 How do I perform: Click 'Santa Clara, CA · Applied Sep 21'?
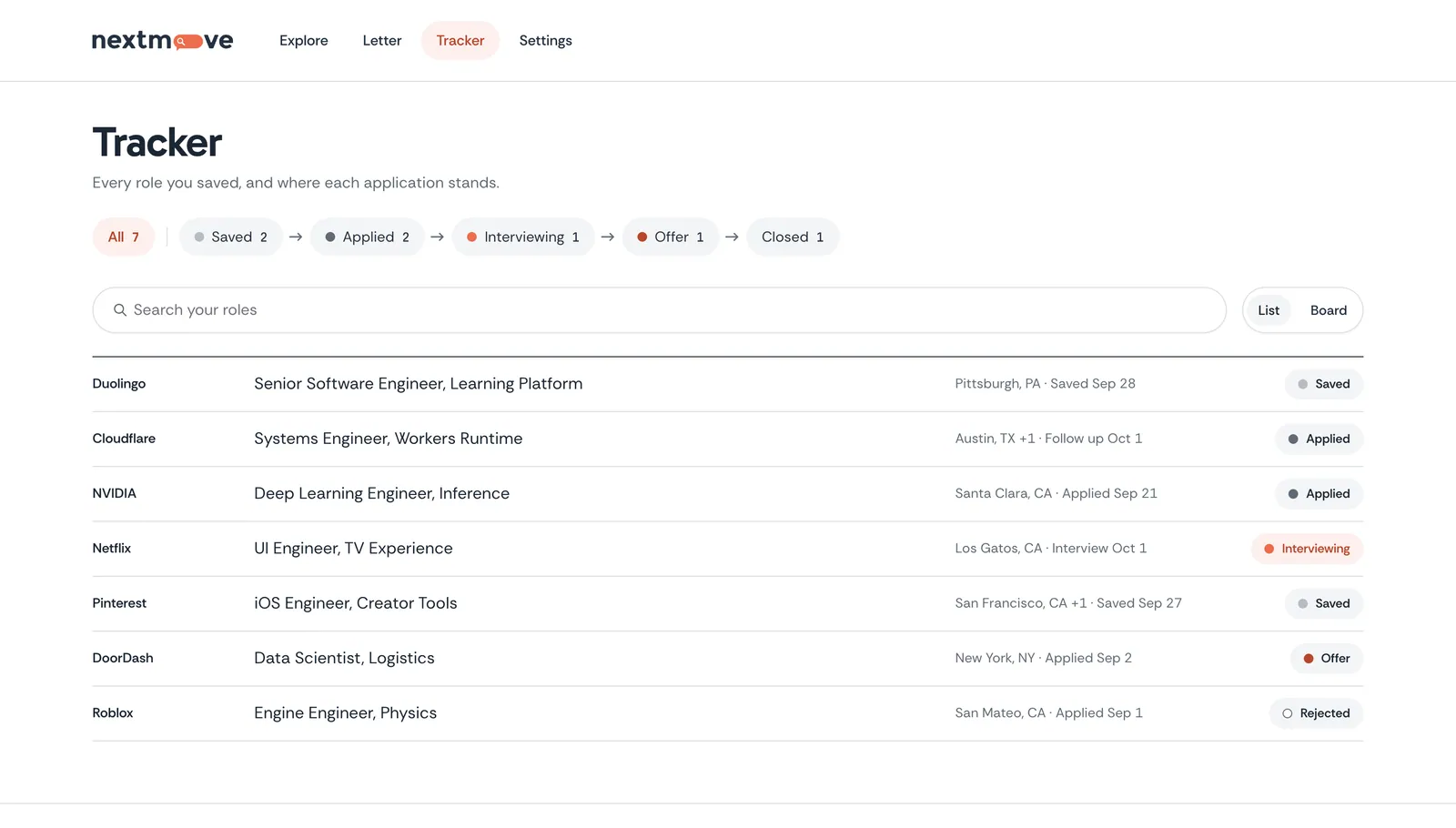[1057, 493]
